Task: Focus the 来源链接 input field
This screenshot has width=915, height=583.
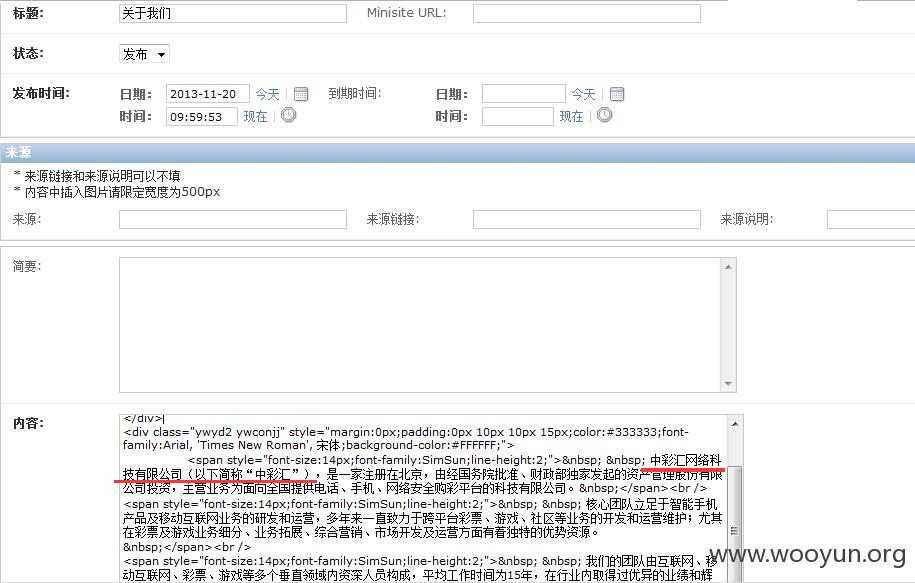Action: 586,219
